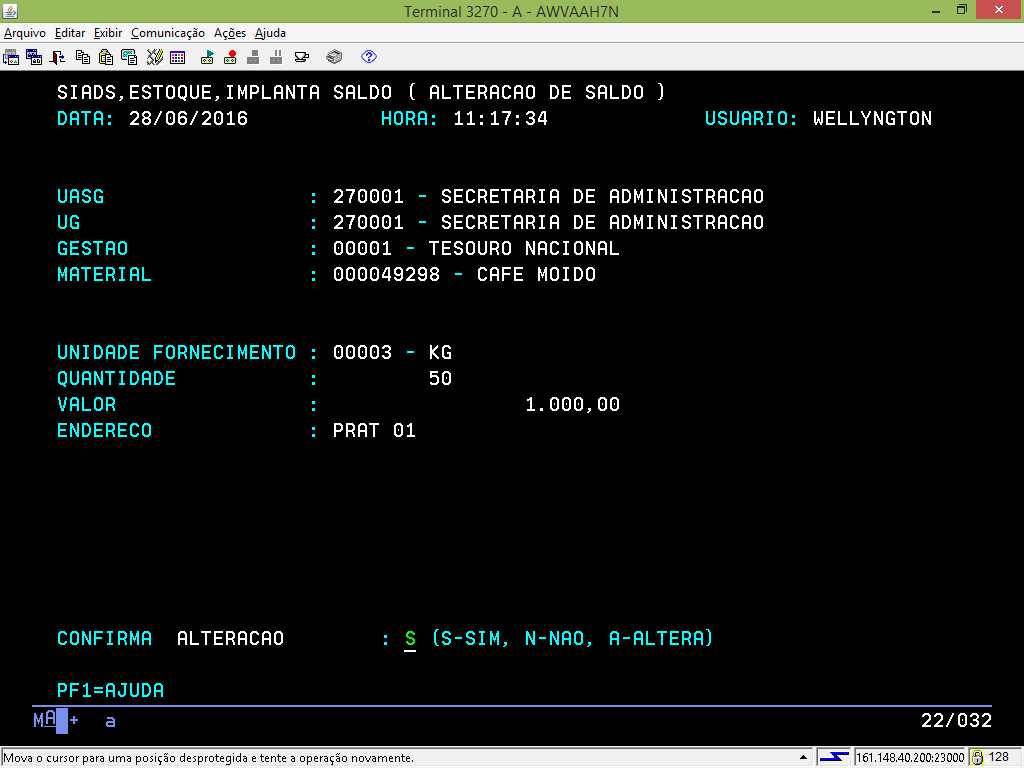
Task: Click the CAFE MOIDO material description
Action: tap(536, 274)
